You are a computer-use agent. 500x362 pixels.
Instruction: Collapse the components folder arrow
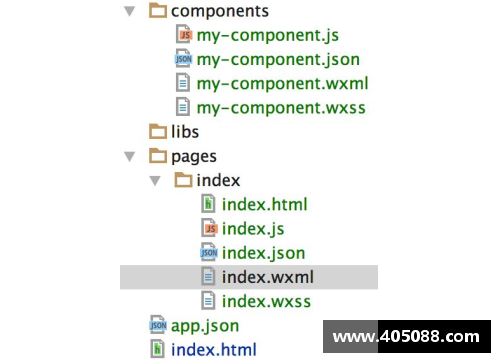tap(130, 11)
